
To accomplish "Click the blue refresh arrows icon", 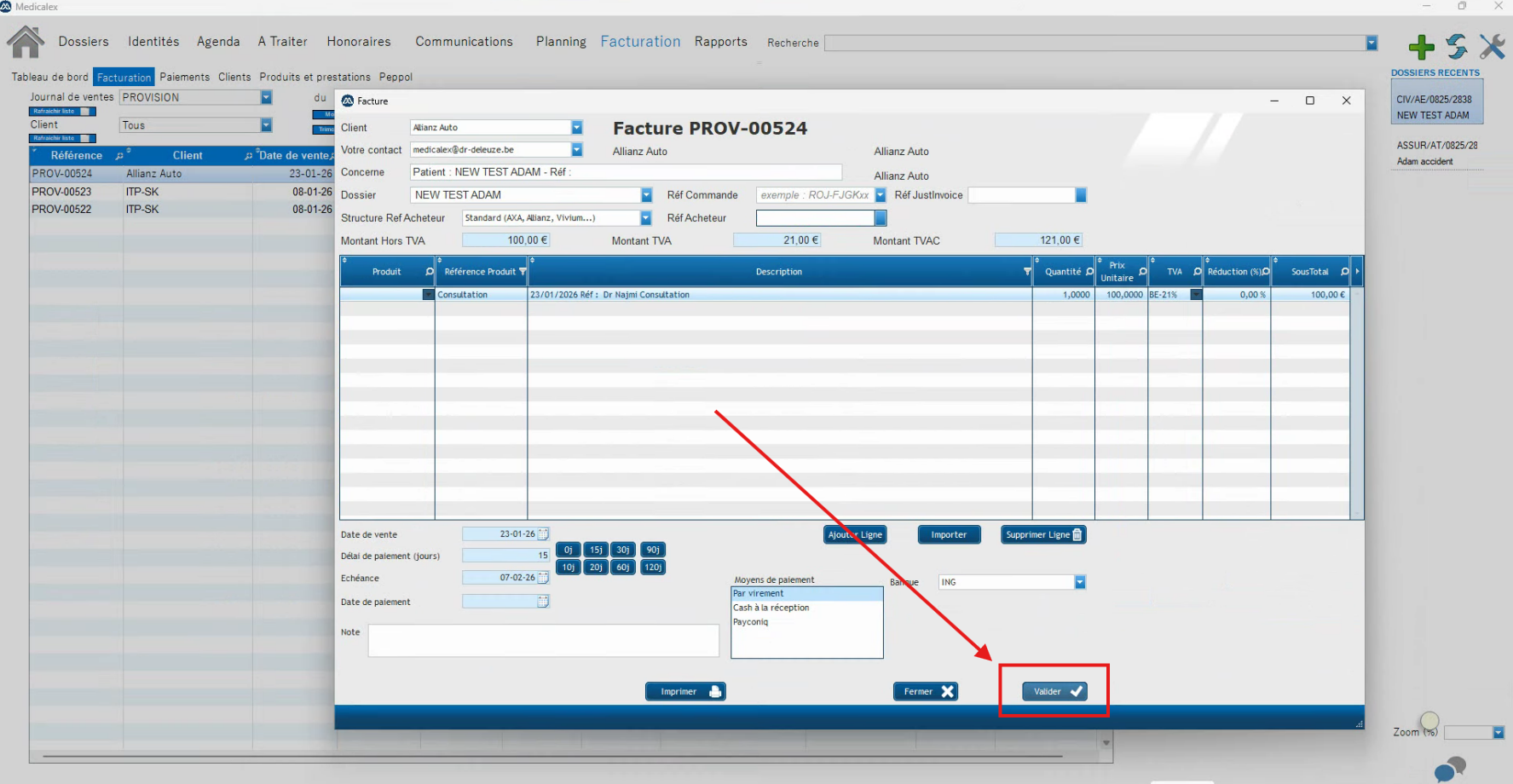I will tap(1457, 46).
